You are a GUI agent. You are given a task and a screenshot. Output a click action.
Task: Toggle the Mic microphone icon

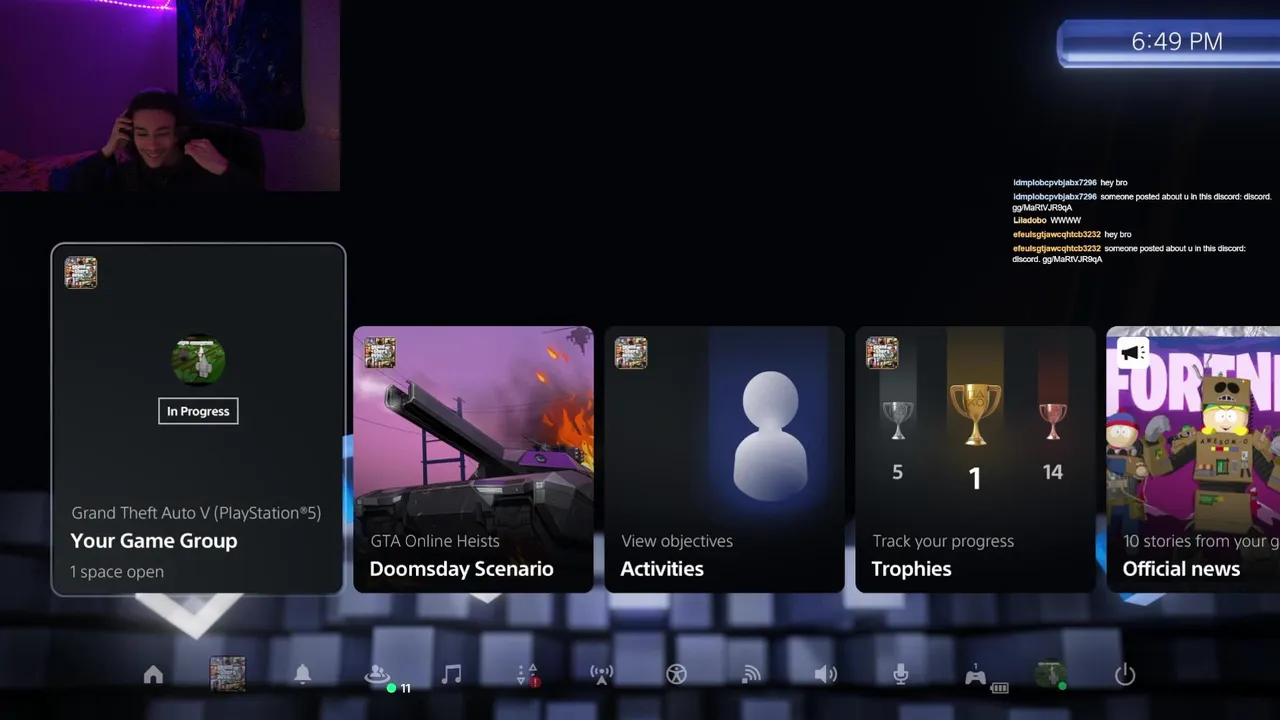[900, 675]
